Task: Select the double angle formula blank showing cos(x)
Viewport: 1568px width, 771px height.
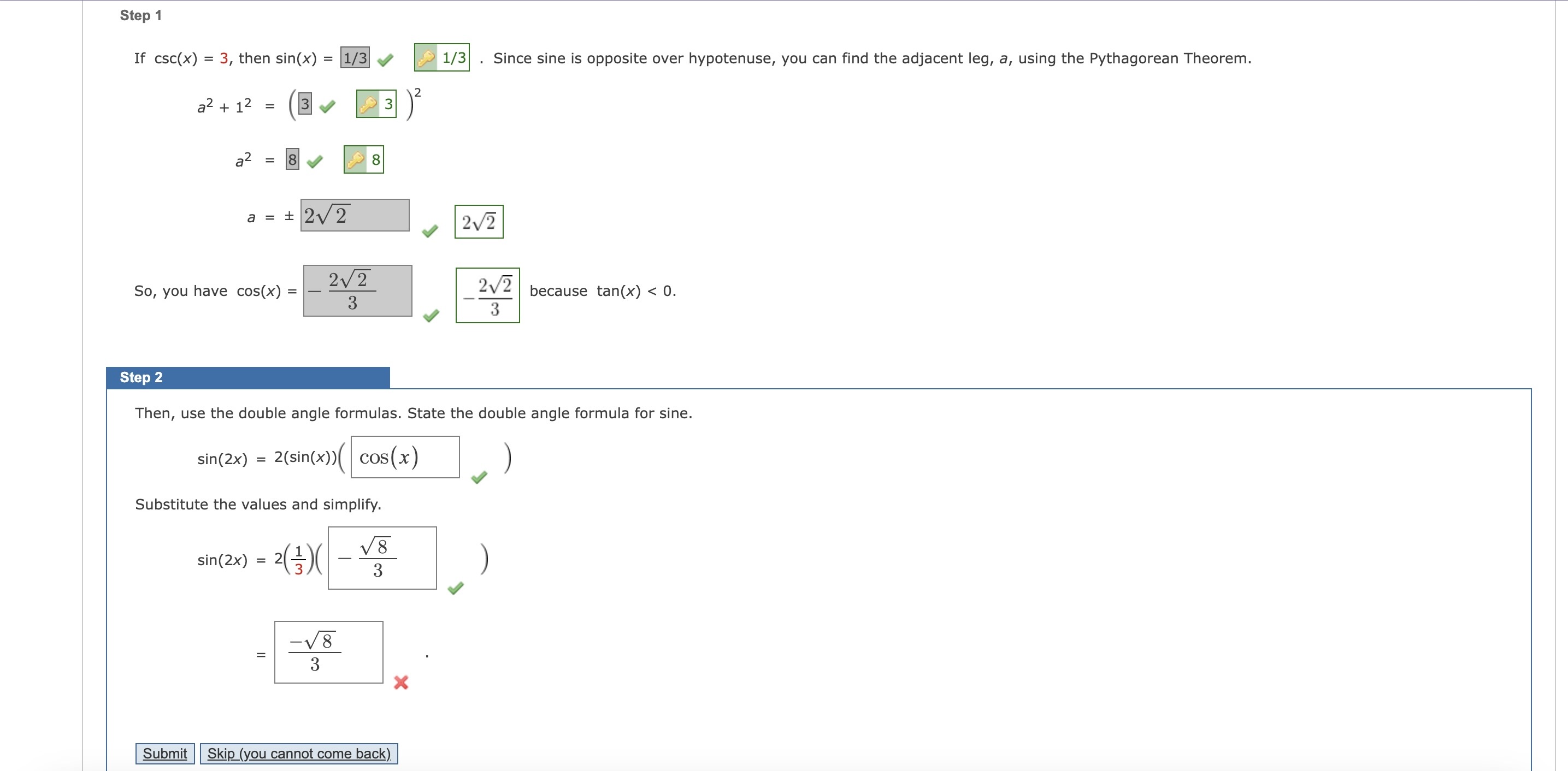Action: tap(405, 457)
